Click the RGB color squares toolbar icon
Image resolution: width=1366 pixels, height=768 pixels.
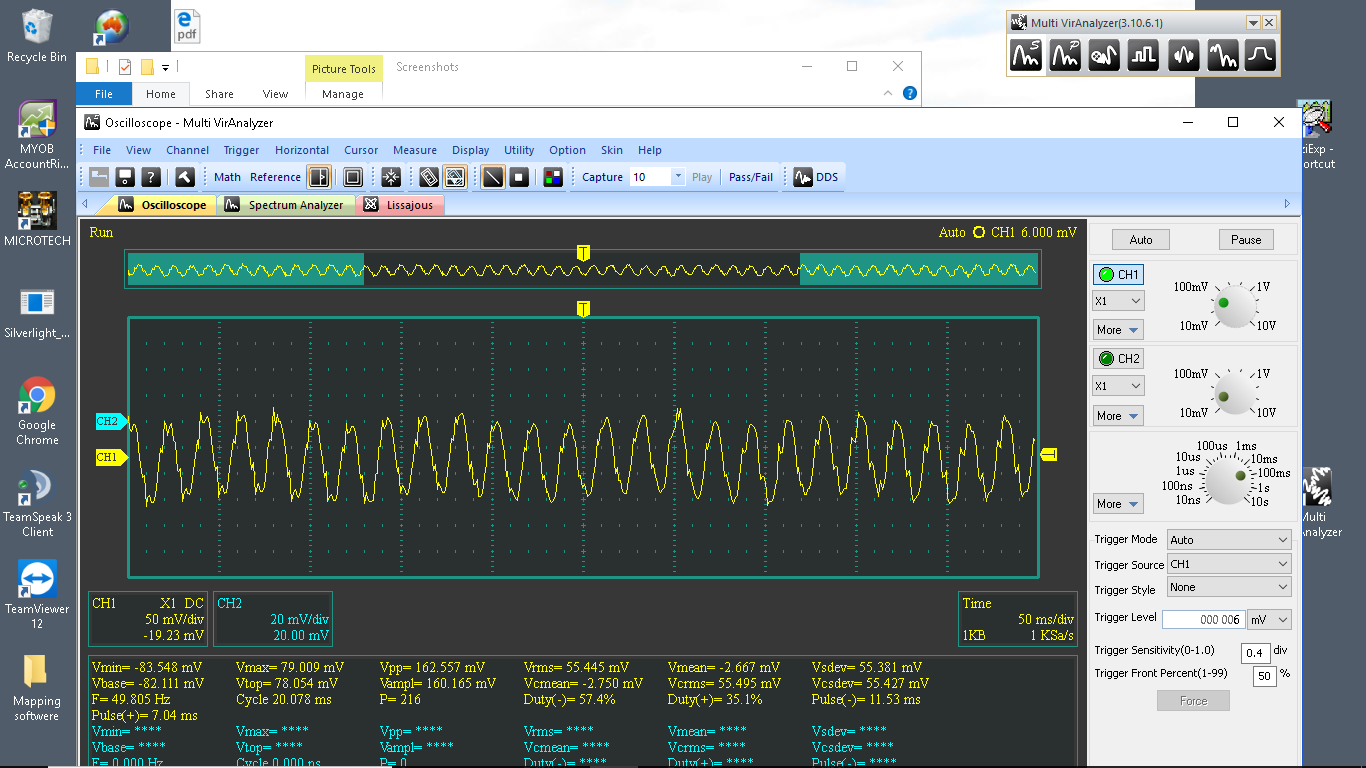(x=552, y=177)
